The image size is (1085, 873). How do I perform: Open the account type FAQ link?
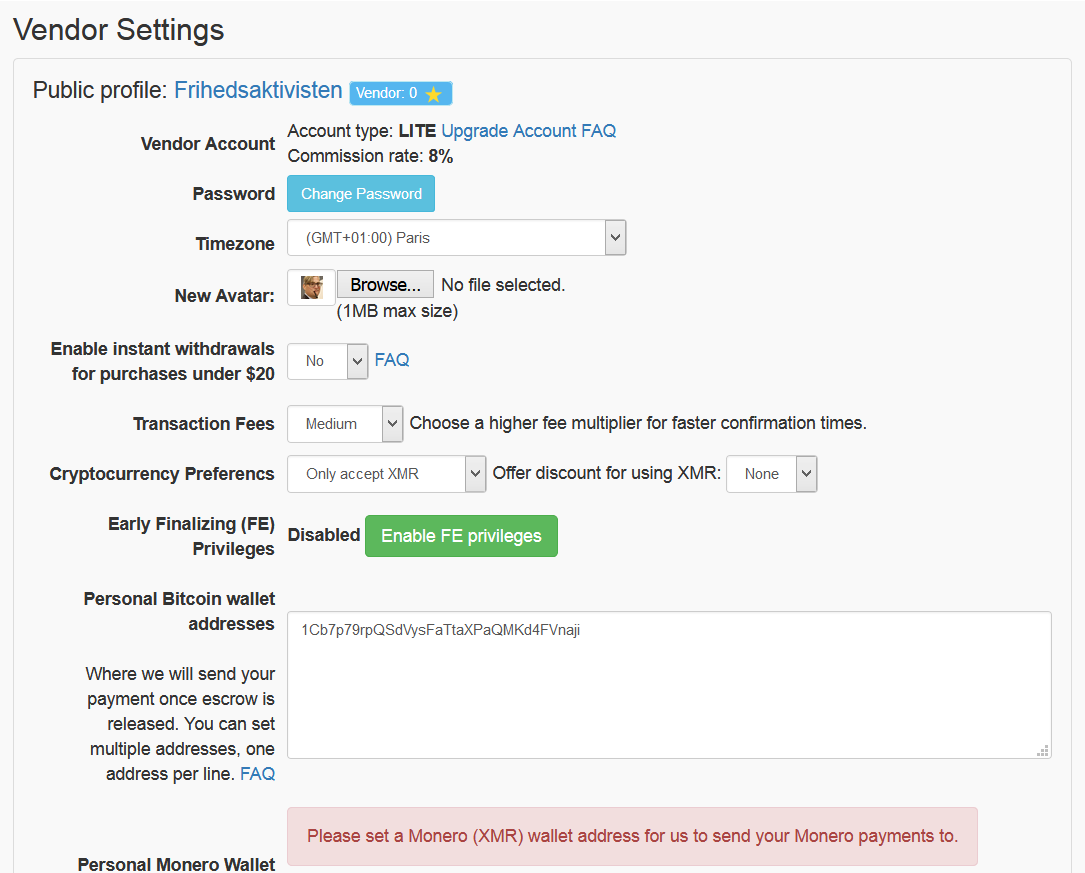pyautogui.click(x=598, y=131)
